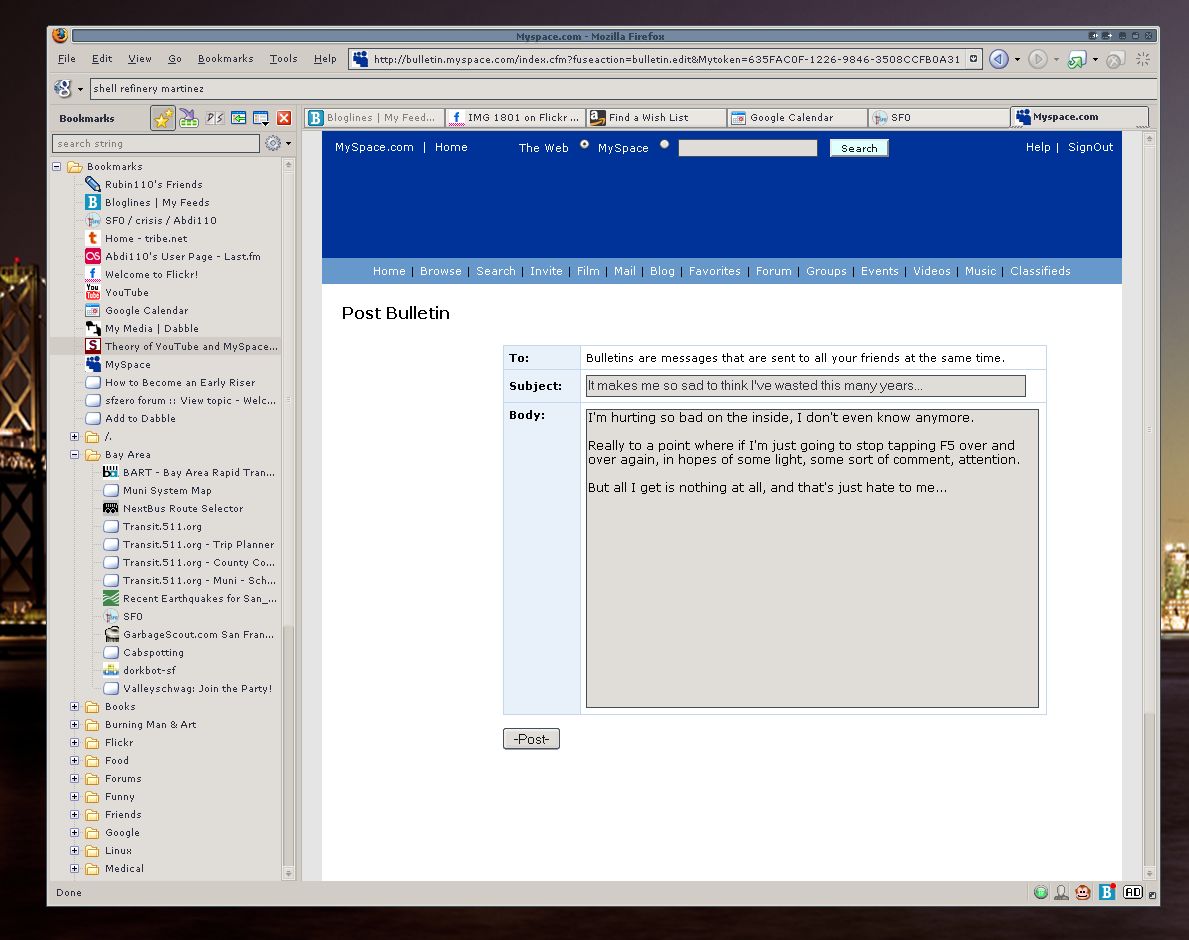Click the green reload page icon

click(x=1076, y=59)
